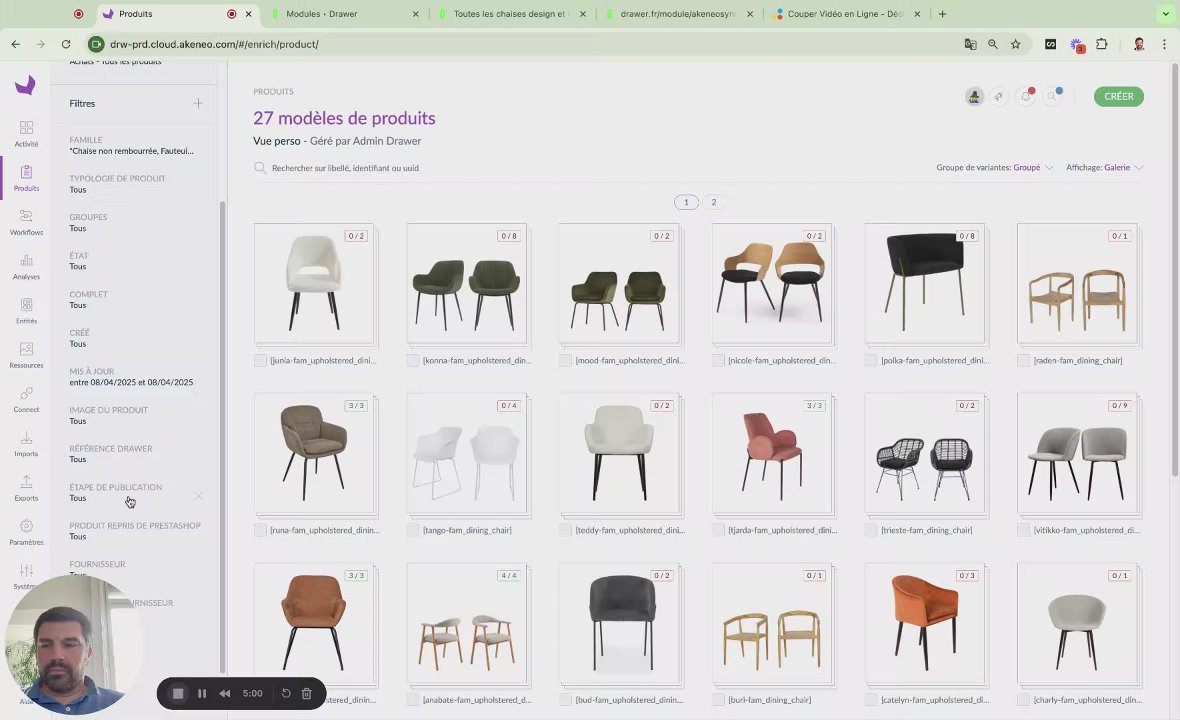Screen dimensions: 1180x720
Task: Click the Akeneo purple logo
Action: [26, 85]
